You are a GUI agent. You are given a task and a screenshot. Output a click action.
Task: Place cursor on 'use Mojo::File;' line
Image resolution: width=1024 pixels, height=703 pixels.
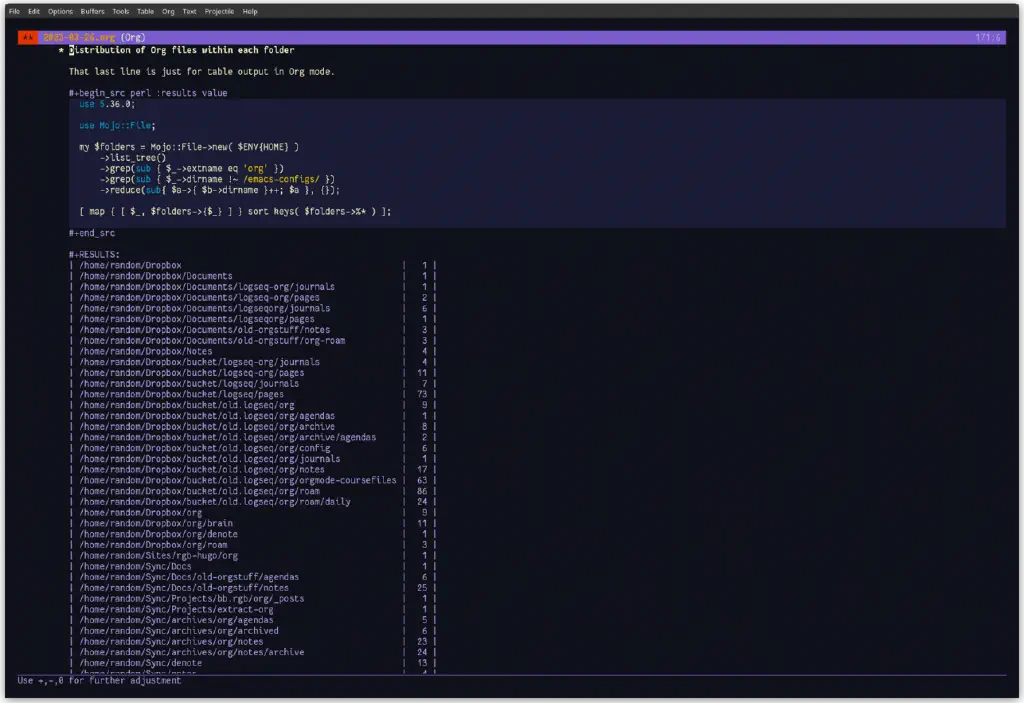118,125
